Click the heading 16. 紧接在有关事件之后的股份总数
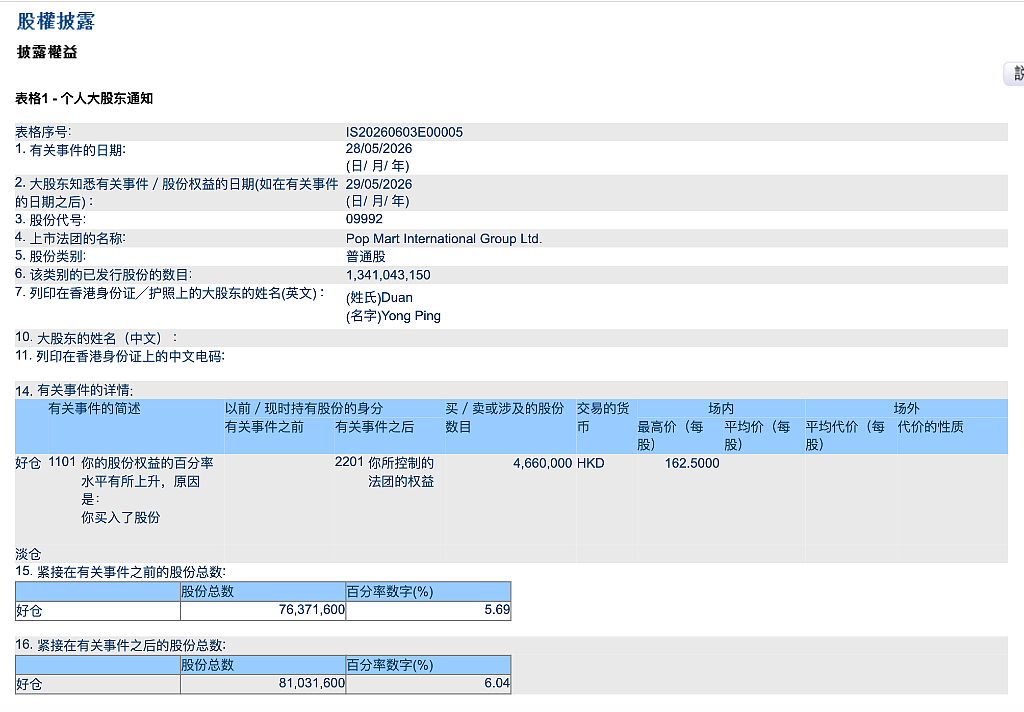Viewport: 1024px width, 712px height. pos(120,645)
